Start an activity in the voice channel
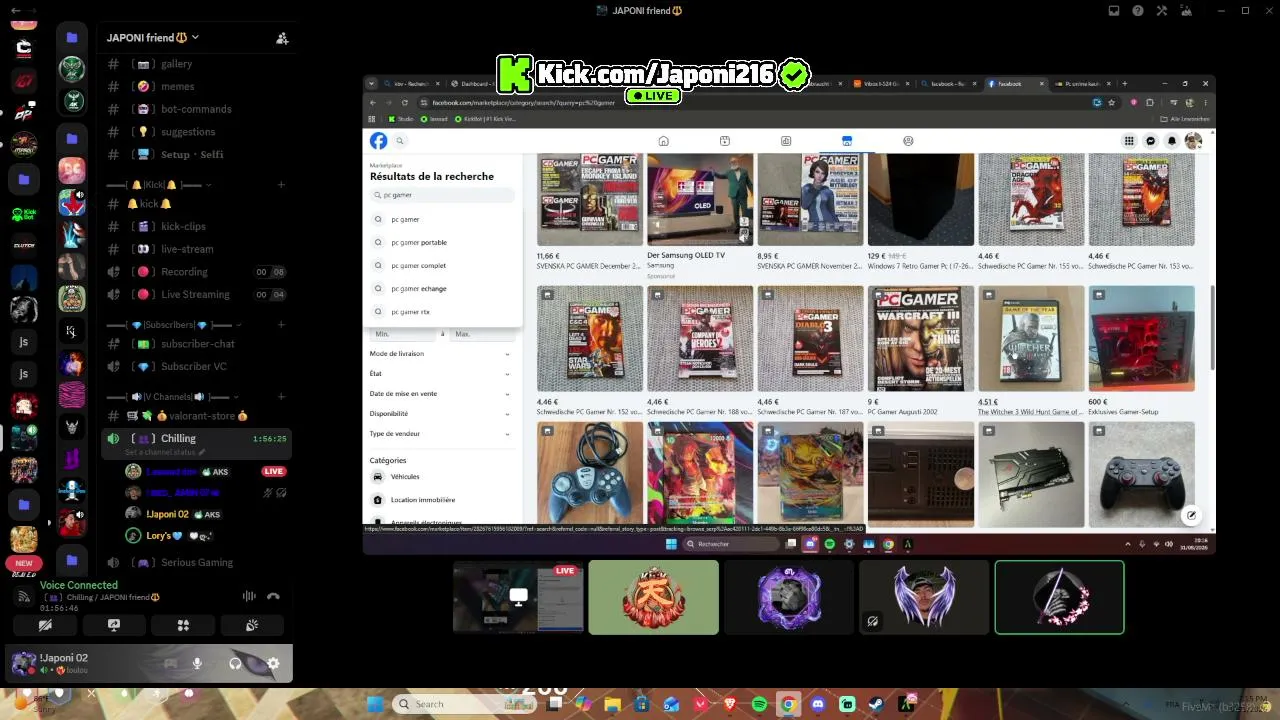 [x=183, y=625]
